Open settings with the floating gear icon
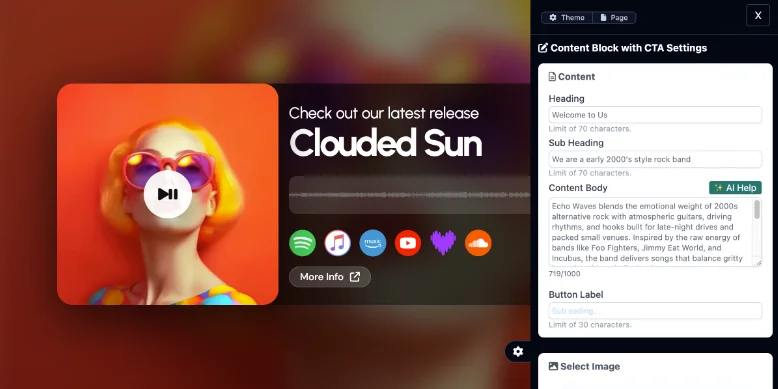The width and height of the screenshot is (778, 389). [518, 352]
